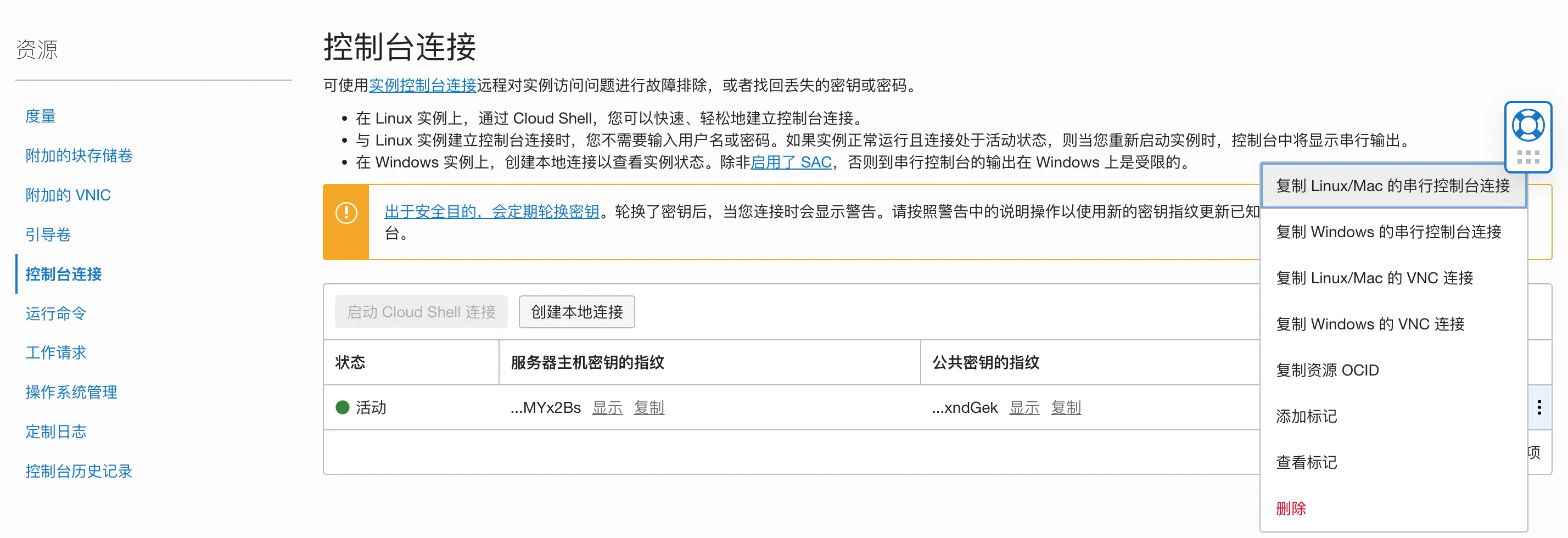Choose 复制 Windows 的 VNC 连接 option
Viewport: 1568px width, 538px height.
[1370, 324]
